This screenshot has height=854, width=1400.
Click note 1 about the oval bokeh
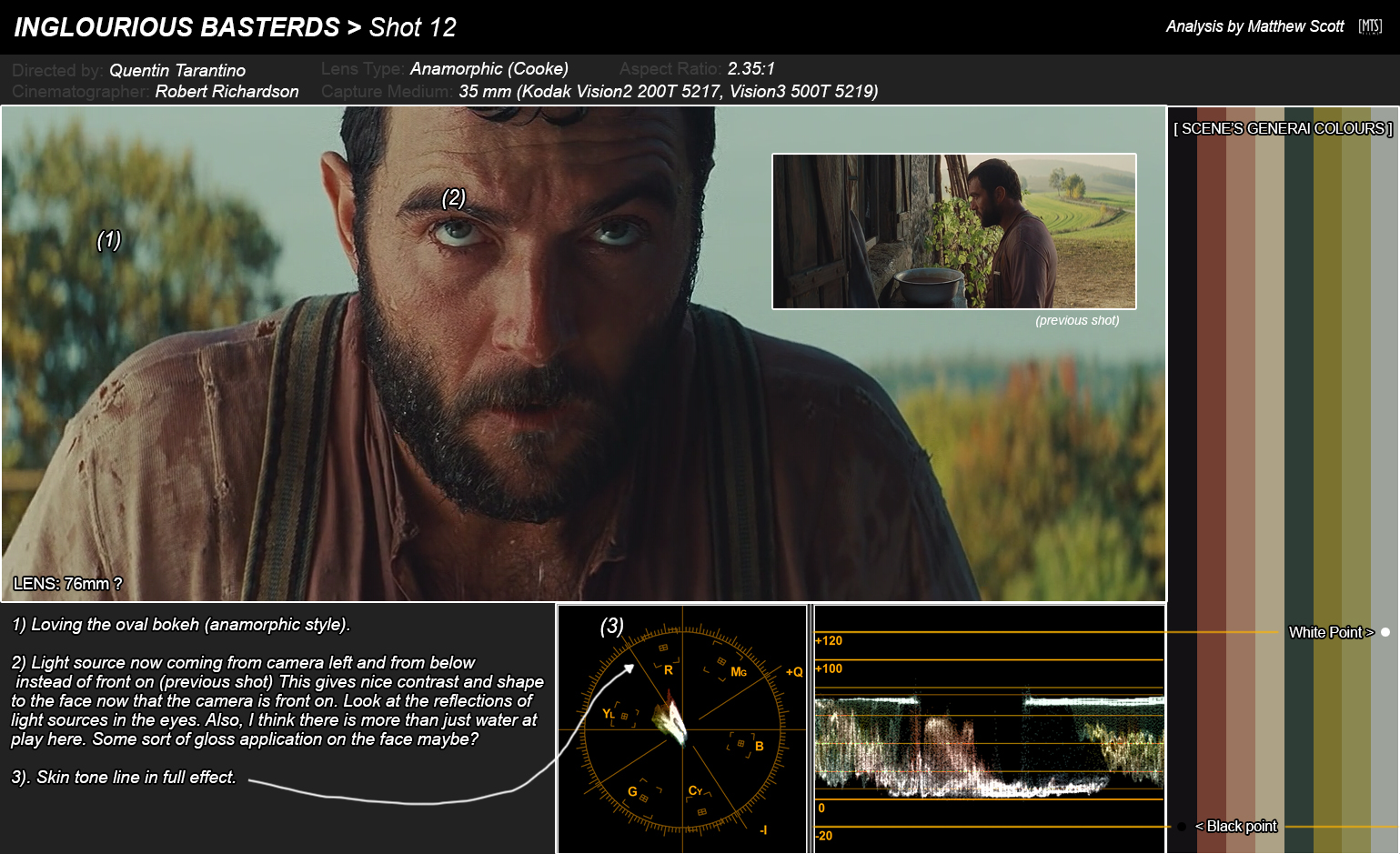pos(181,625)
